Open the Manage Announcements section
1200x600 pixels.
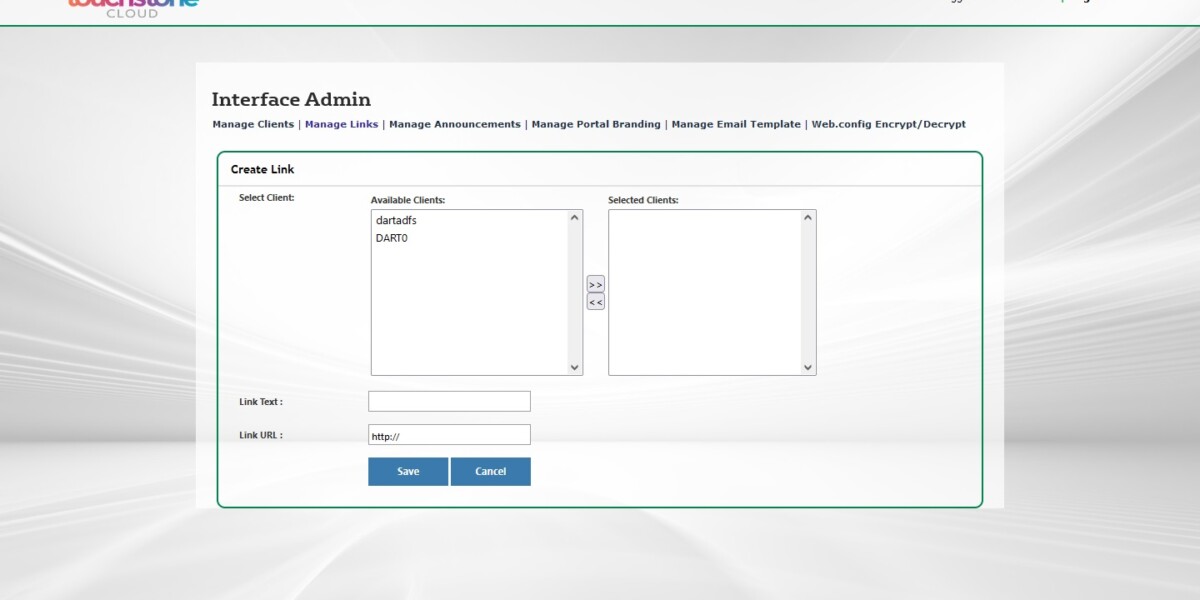pos(455,124)
